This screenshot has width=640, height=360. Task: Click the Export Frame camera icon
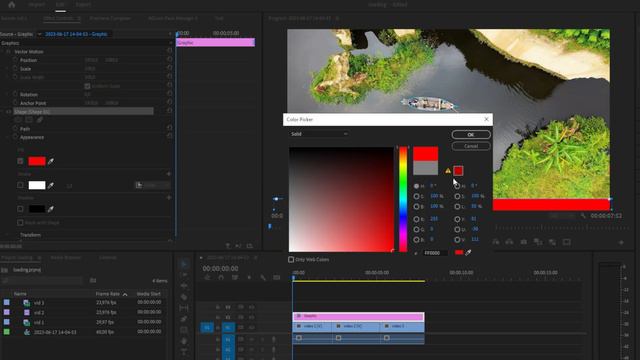(x=524, y=242)
